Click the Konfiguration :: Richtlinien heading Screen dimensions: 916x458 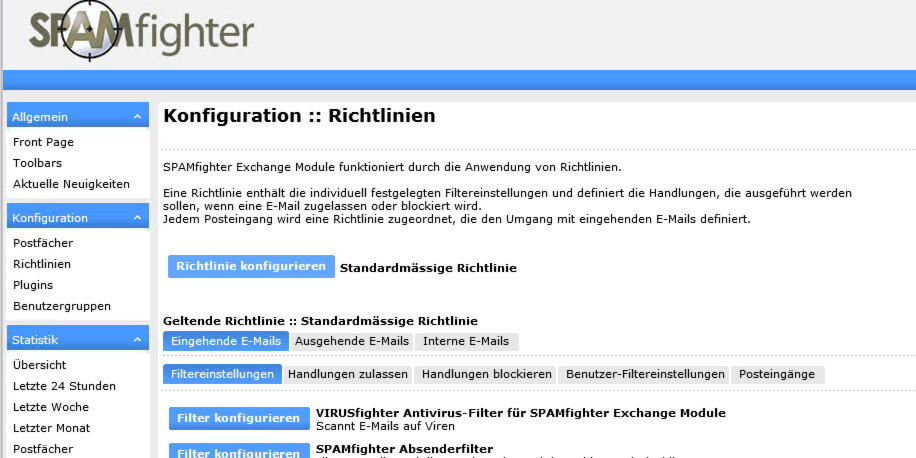[299, 116]
